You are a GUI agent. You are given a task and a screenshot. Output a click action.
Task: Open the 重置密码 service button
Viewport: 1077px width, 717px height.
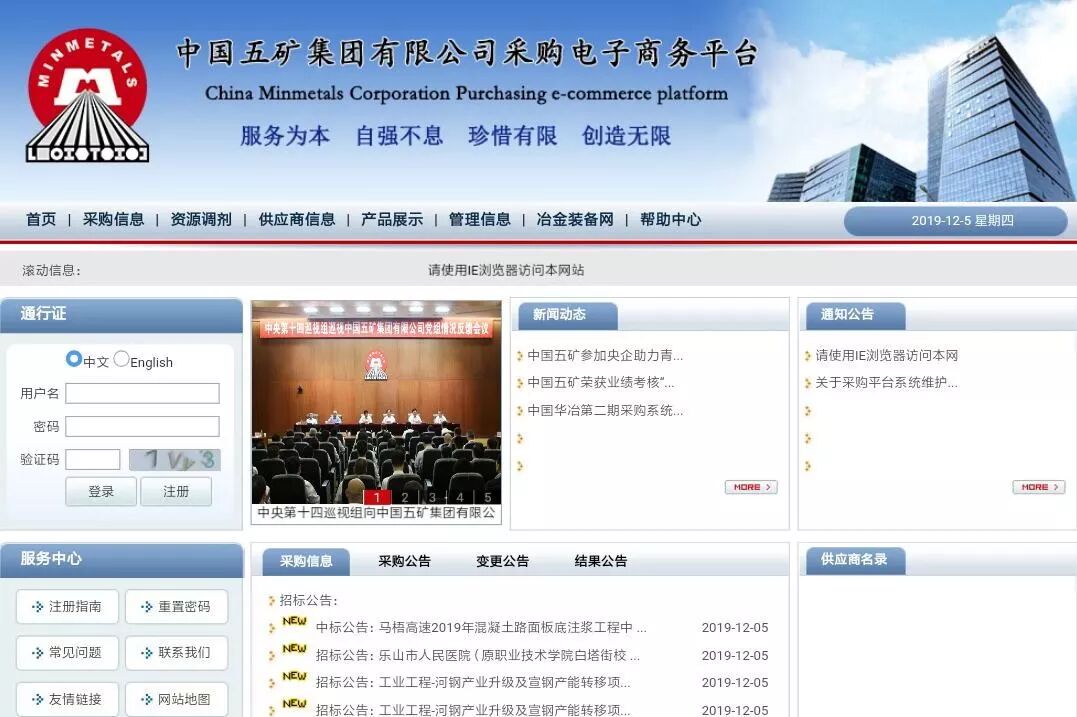177,606
